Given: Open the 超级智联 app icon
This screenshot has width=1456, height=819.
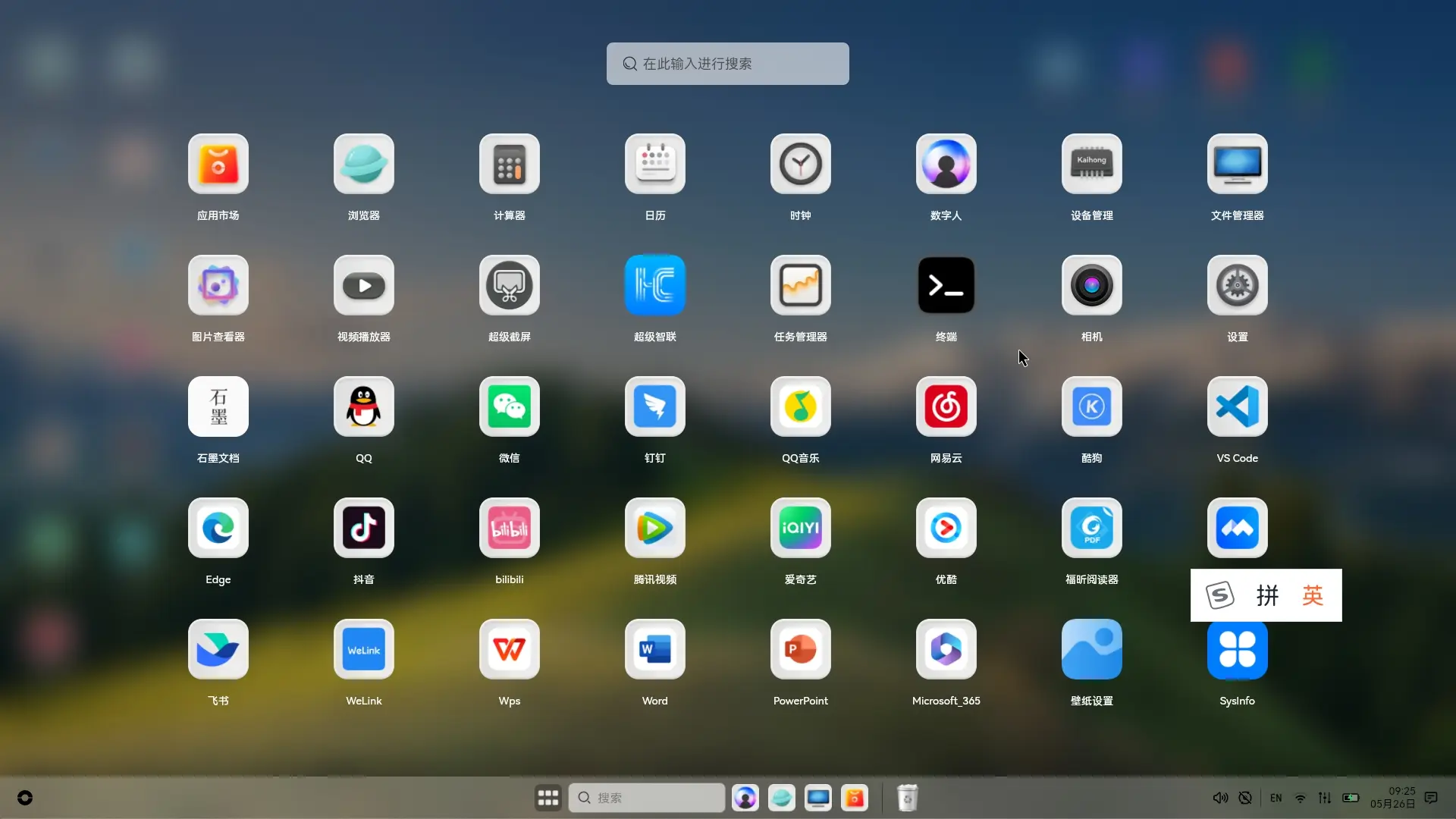Looking at the screenshot, I should (655, 285).
